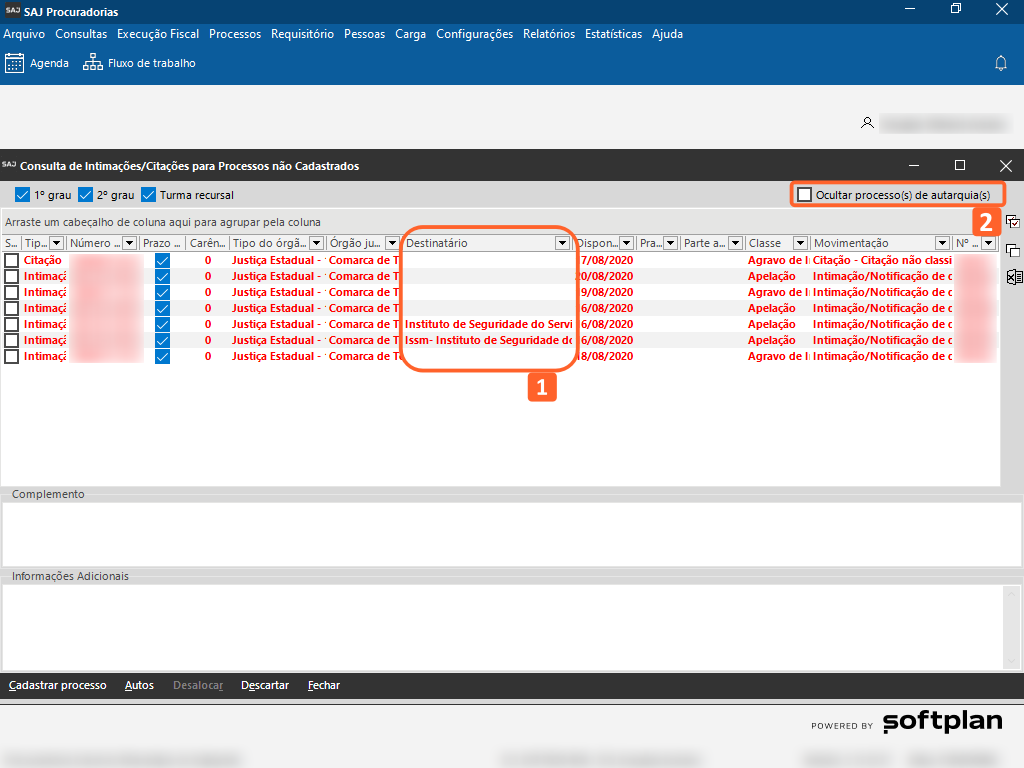Click the export to Excel icon
1024x768 pixels.
pos(1013,277)
